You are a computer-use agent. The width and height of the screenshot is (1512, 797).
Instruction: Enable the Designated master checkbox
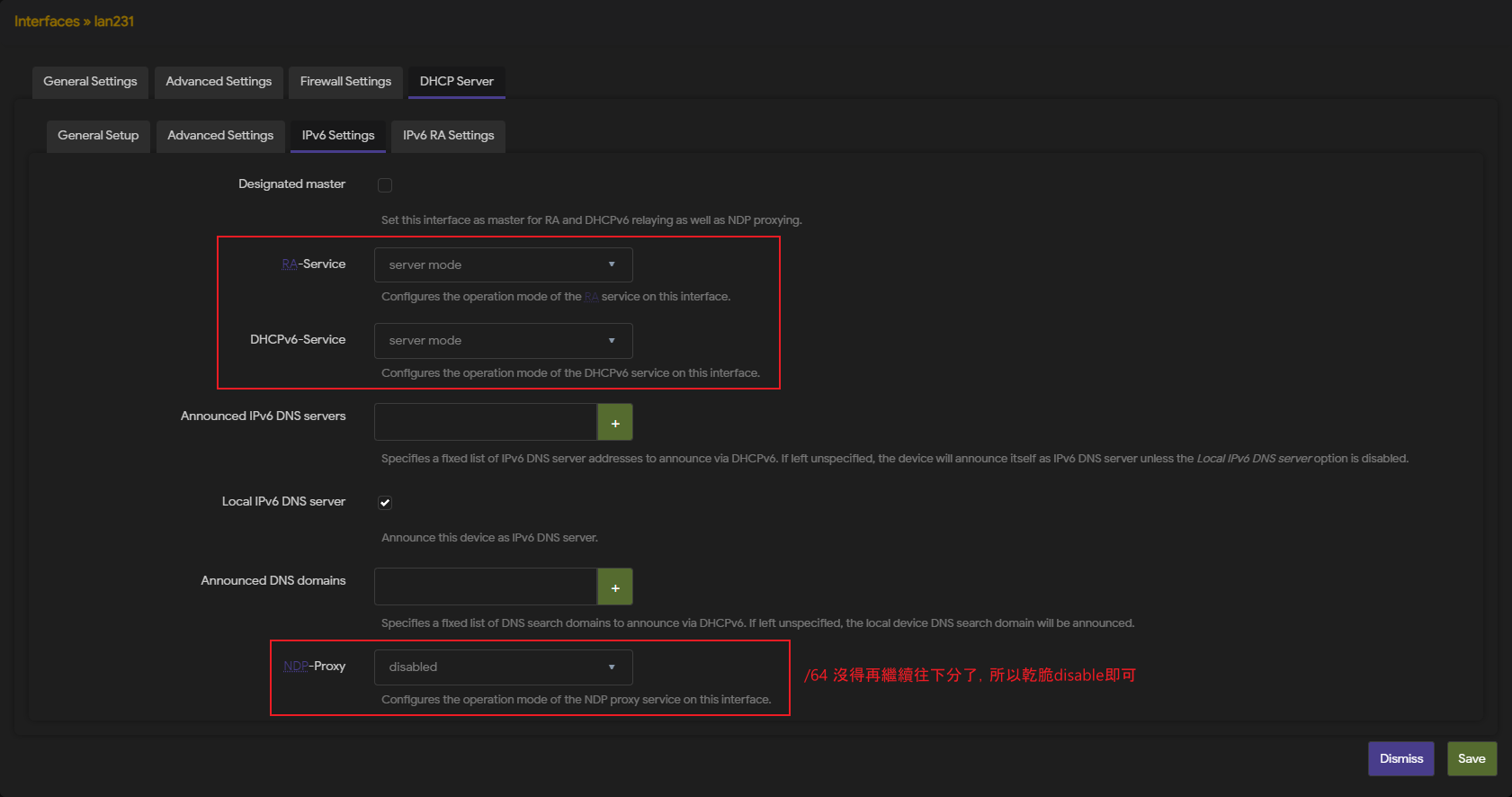coord(385,185)
